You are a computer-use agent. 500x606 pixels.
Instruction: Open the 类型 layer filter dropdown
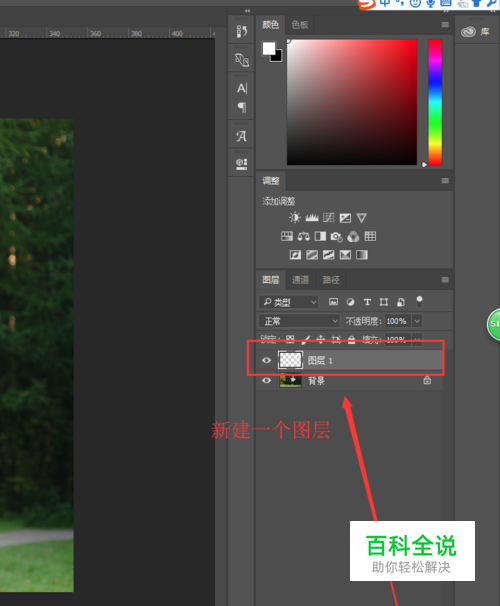(x=289, y=302)
